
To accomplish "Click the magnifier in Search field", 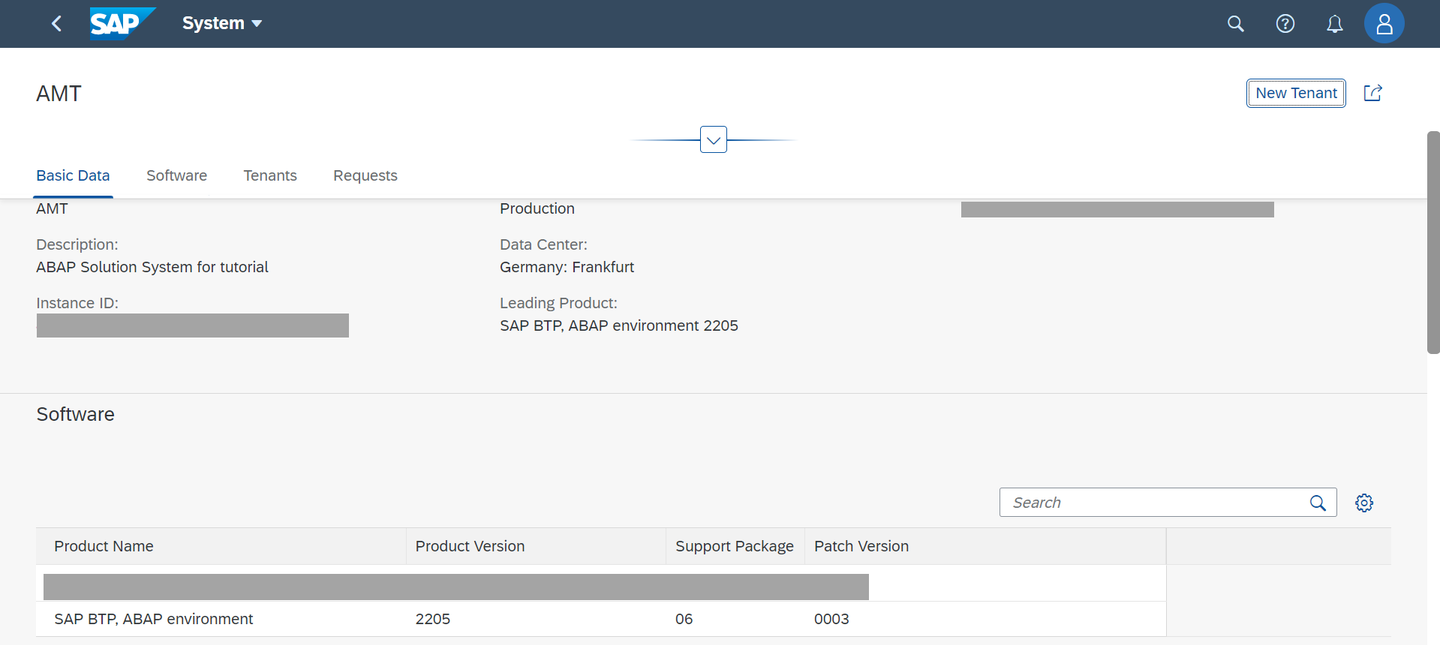I will (x=1318, y=502).
